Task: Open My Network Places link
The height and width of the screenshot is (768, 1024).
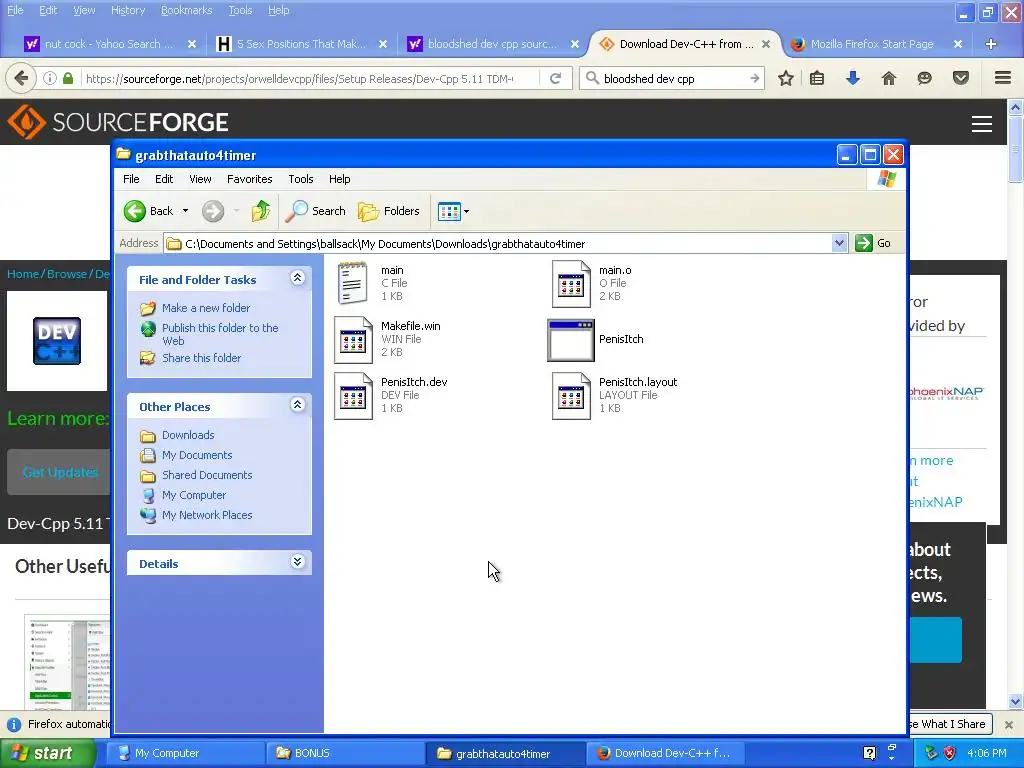Action: click(207, 515)
